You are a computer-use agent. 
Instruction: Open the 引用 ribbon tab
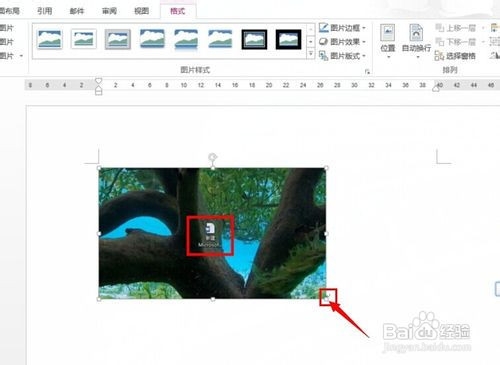45,11
